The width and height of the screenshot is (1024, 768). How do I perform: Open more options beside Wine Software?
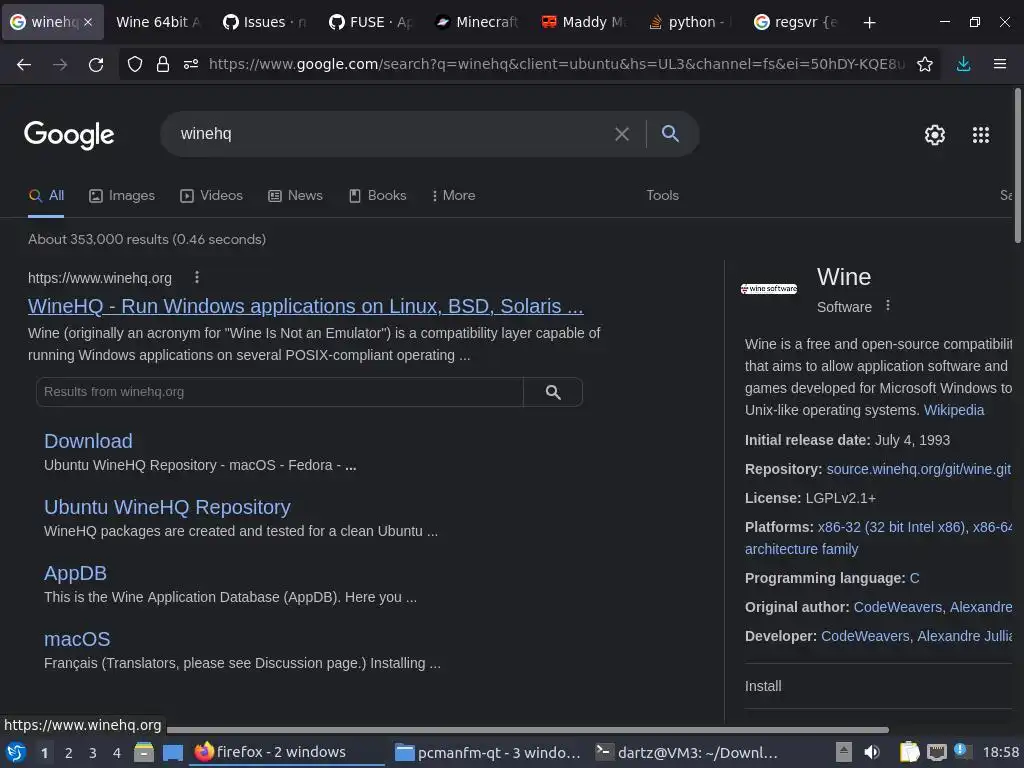888,306
